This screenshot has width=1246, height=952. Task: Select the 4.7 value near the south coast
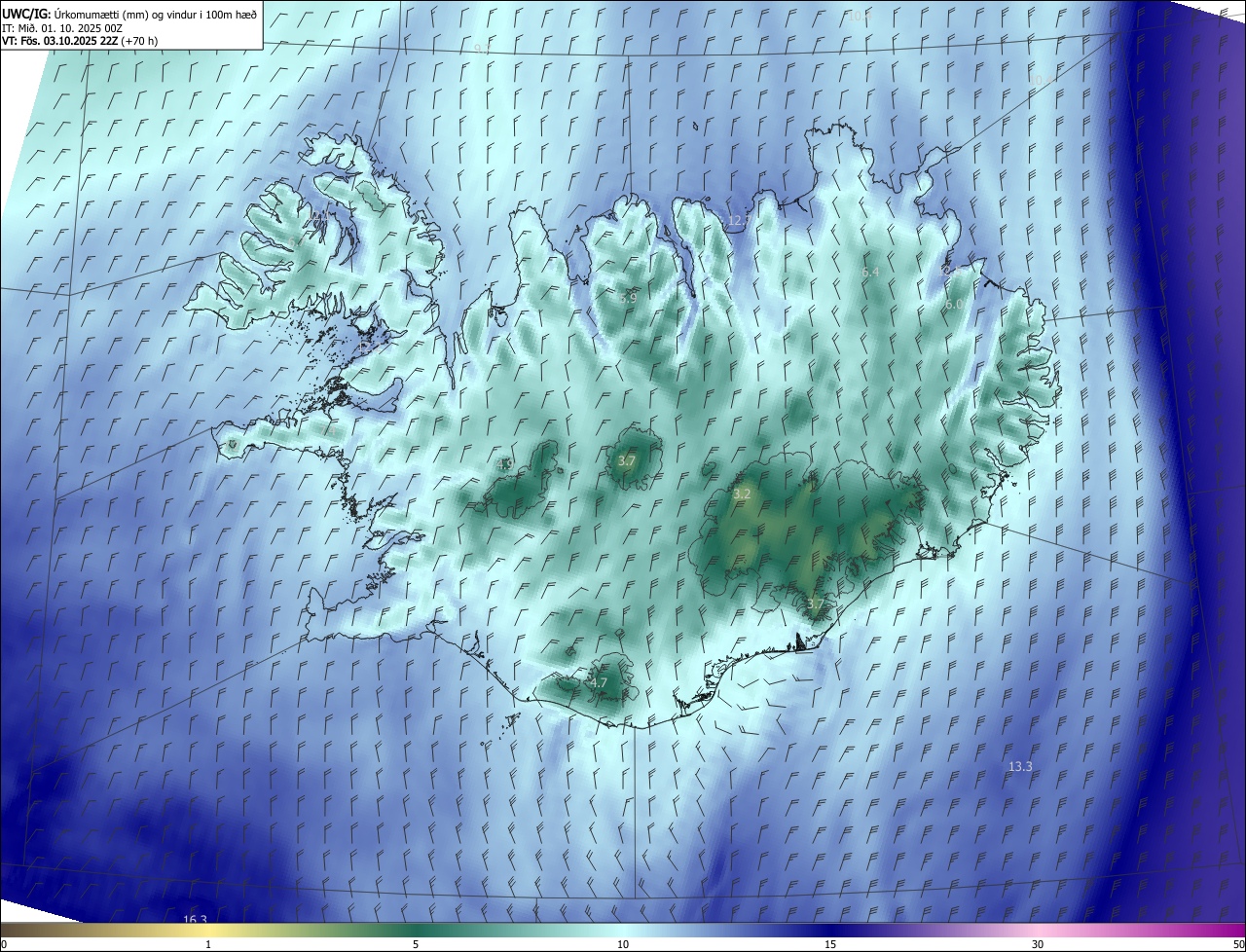(x=599, y=683)
